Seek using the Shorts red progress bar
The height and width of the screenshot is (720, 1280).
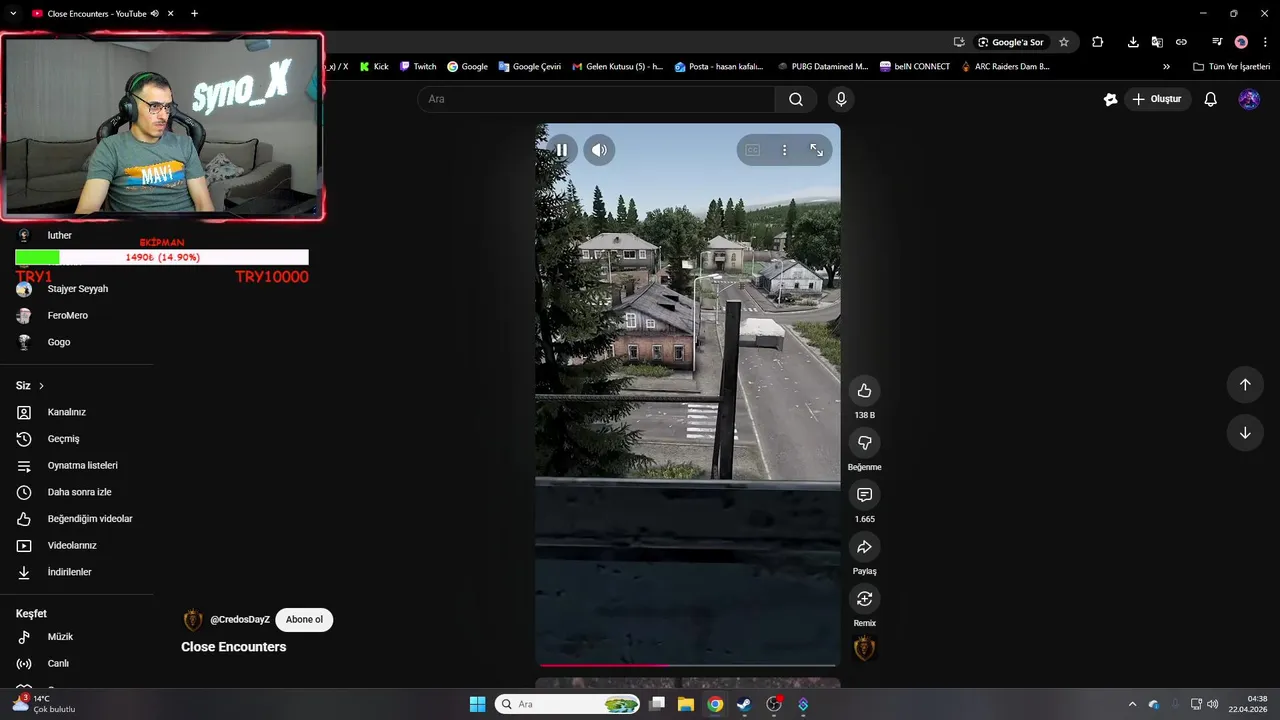(688, 664)
